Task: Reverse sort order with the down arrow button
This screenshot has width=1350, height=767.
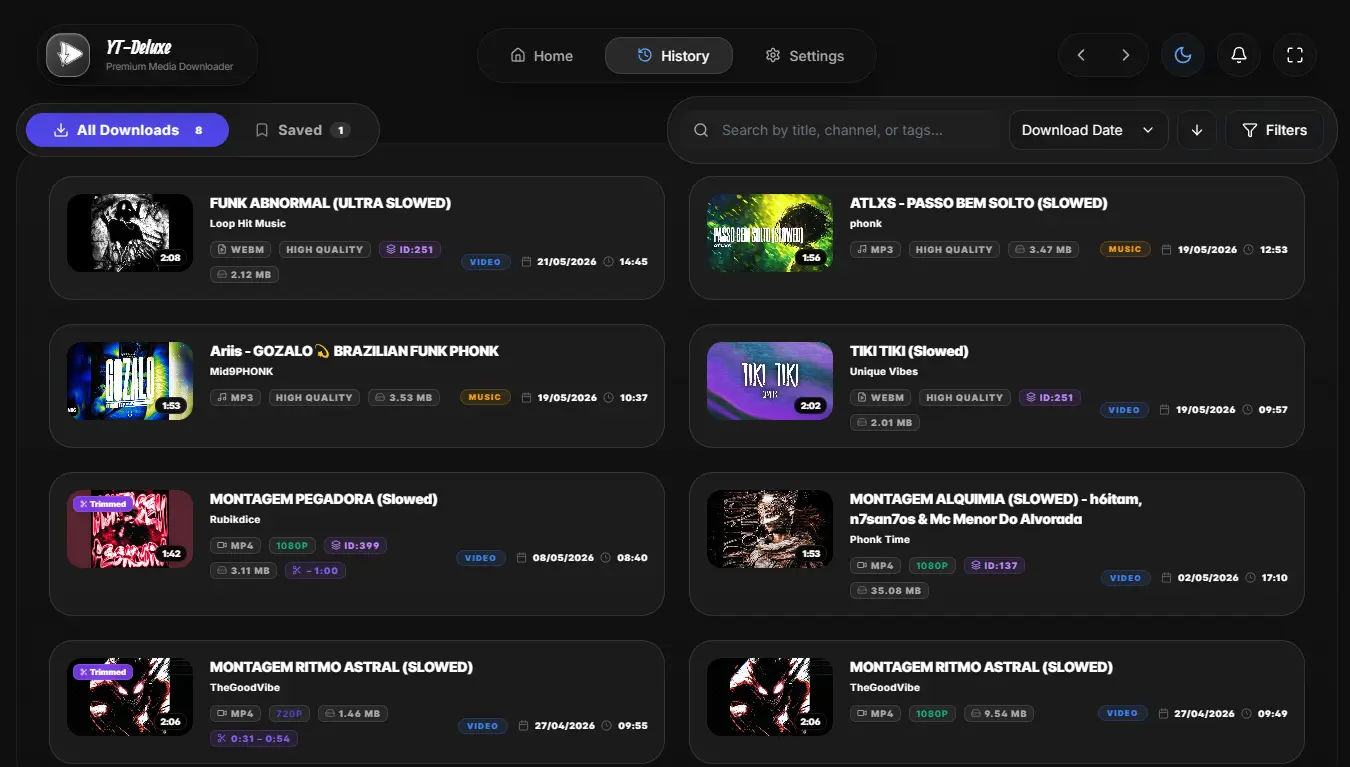Action: 1197,130
